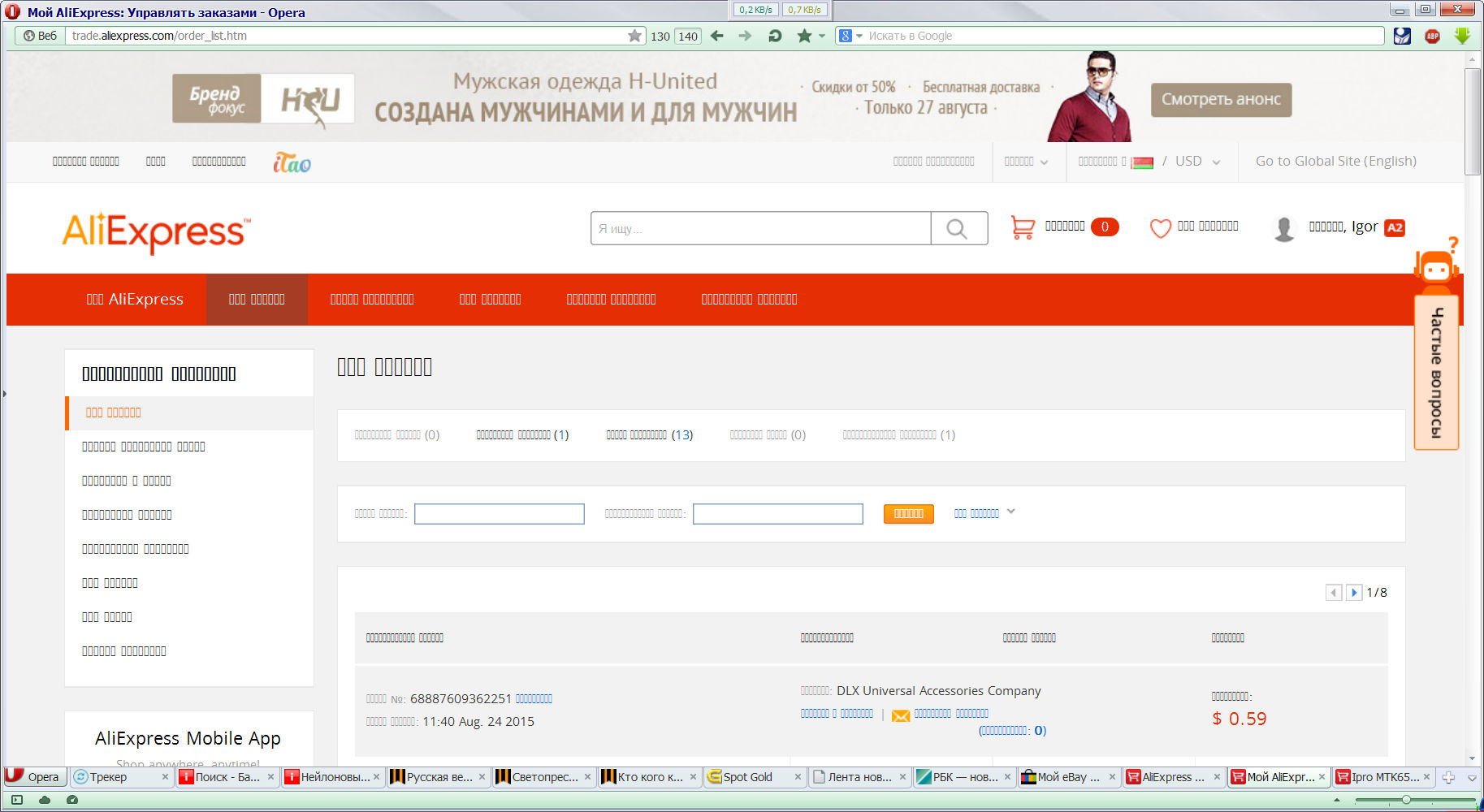Image resolution: width=1484 pixels, height=812 pixels.
Task: Click the AliExpress logo
Action: click(x=157, y=233)
